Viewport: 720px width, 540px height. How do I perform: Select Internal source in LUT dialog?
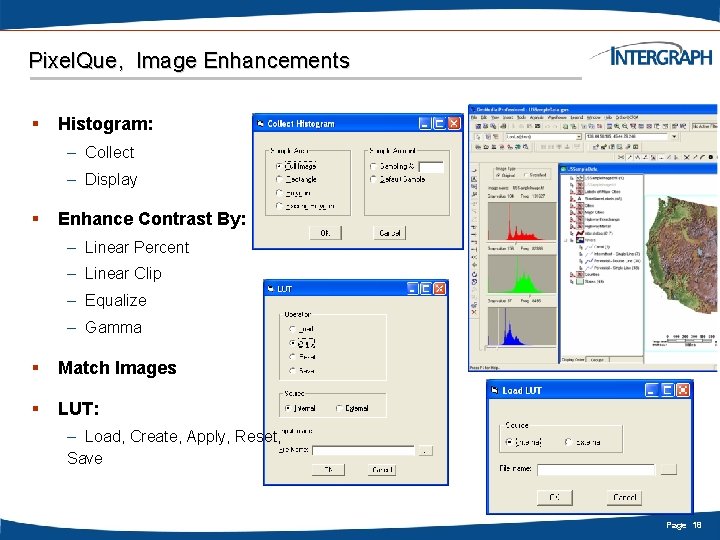click(x=288, y=408)
